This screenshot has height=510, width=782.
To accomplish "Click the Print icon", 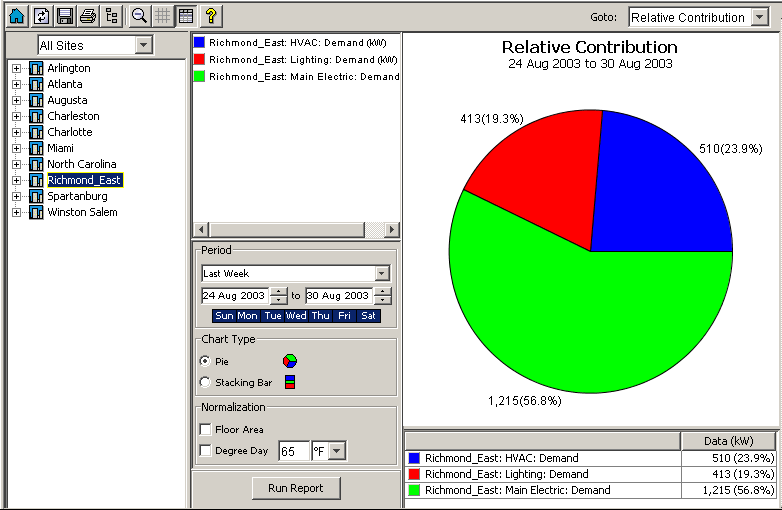I will (x=88, y=16).
